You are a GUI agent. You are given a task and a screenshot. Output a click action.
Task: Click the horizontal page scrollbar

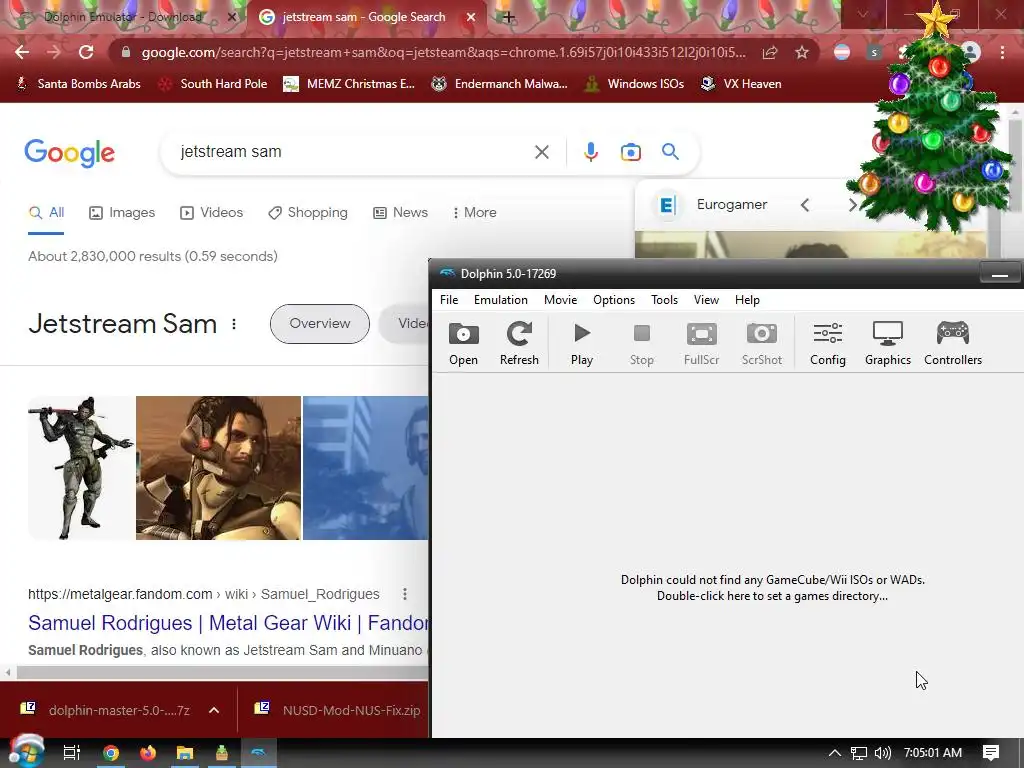pos(222,672)
